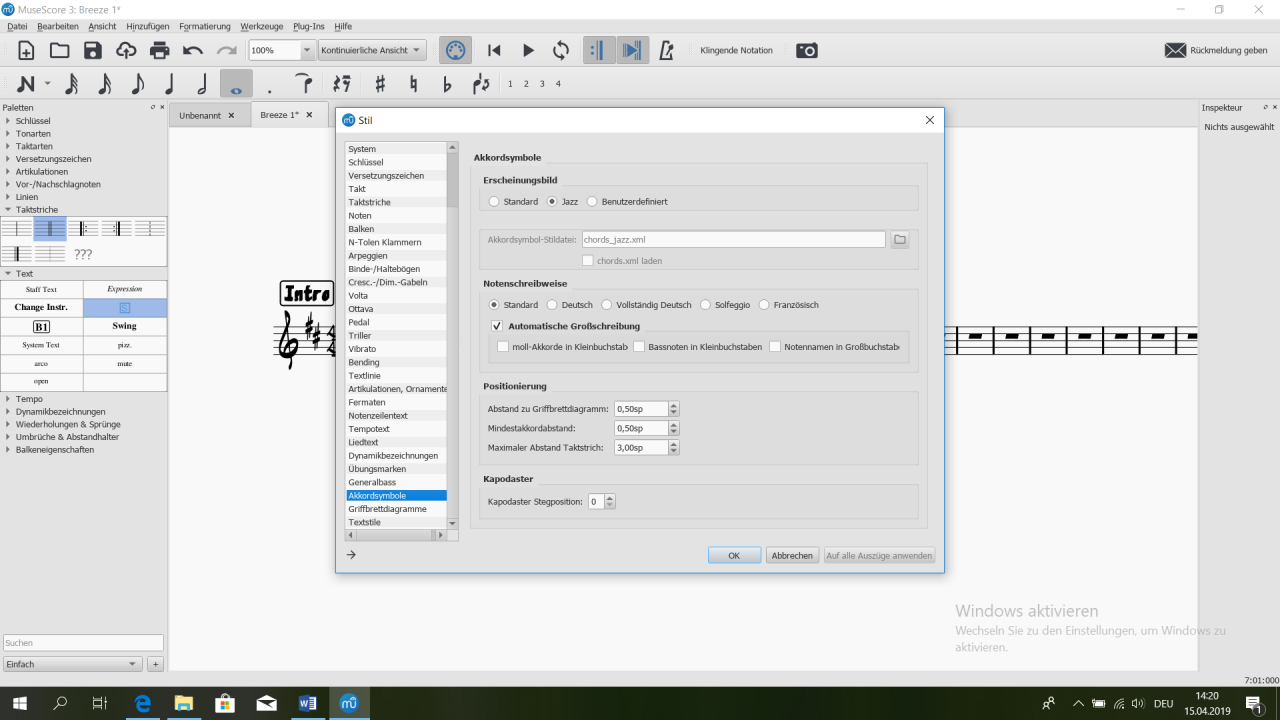Add the Swing text from the palette
The height and width of the screenshot is (720, 1280).
pos(124,326)
